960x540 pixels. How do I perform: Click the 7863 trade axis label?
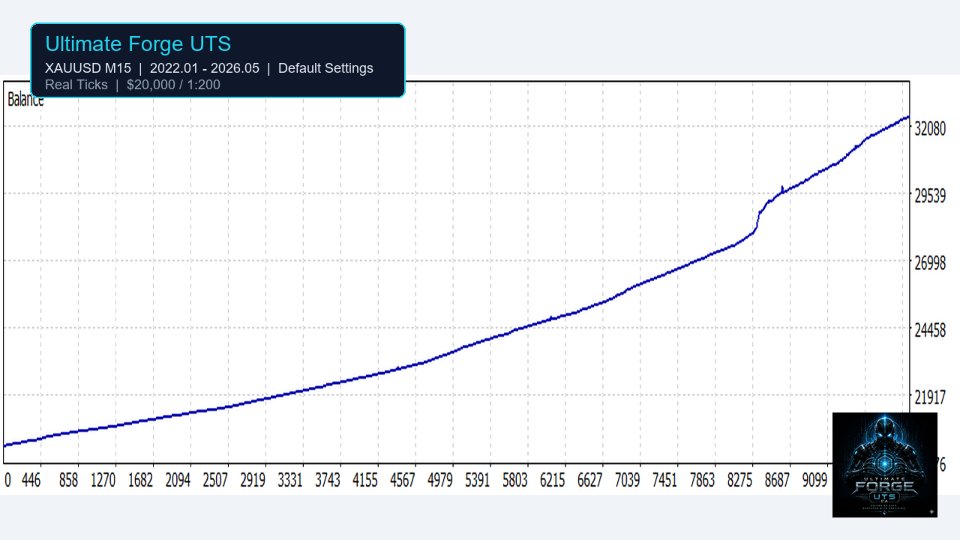(702, 480)
